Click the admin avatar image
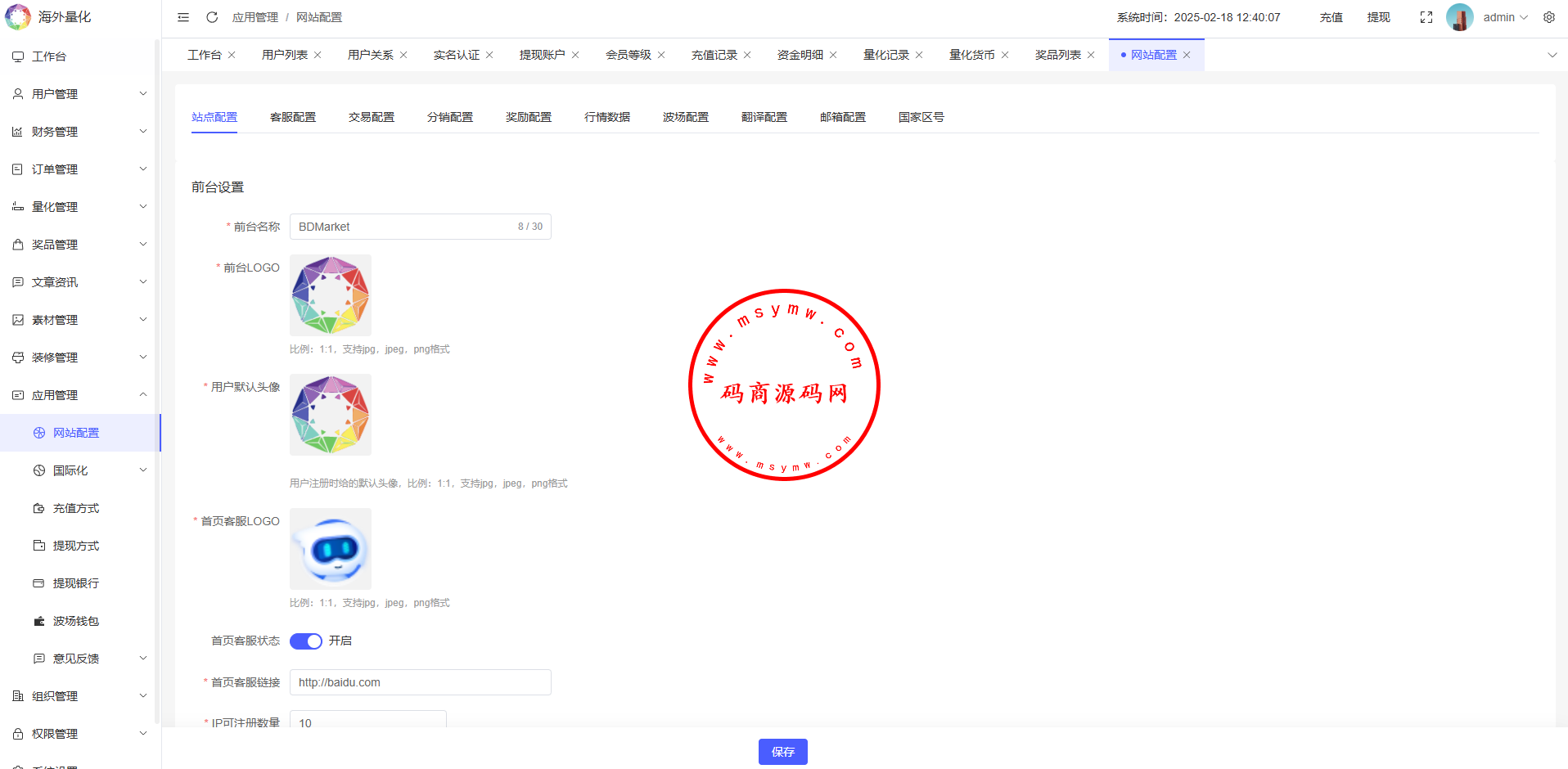The image size is (1568, 769). [1460, 17]
